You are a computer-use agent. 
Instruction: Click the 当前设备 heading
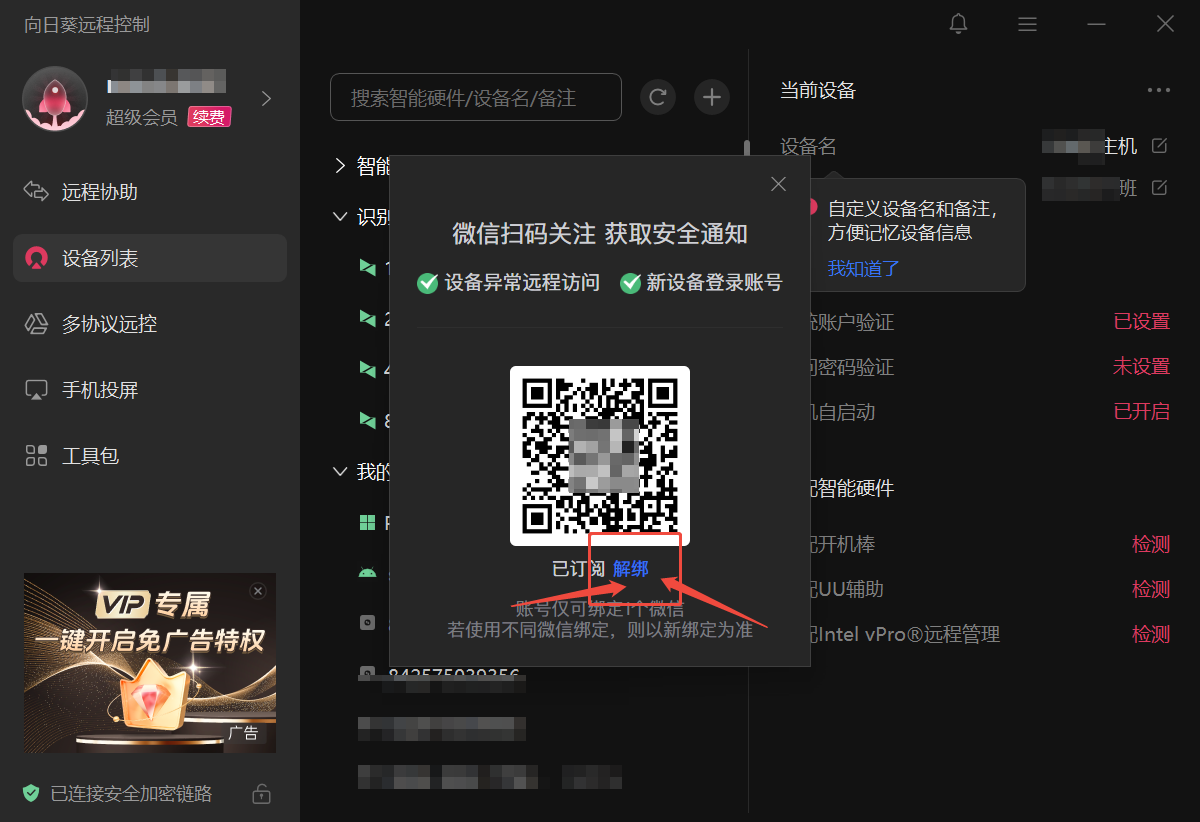[818, 91]
